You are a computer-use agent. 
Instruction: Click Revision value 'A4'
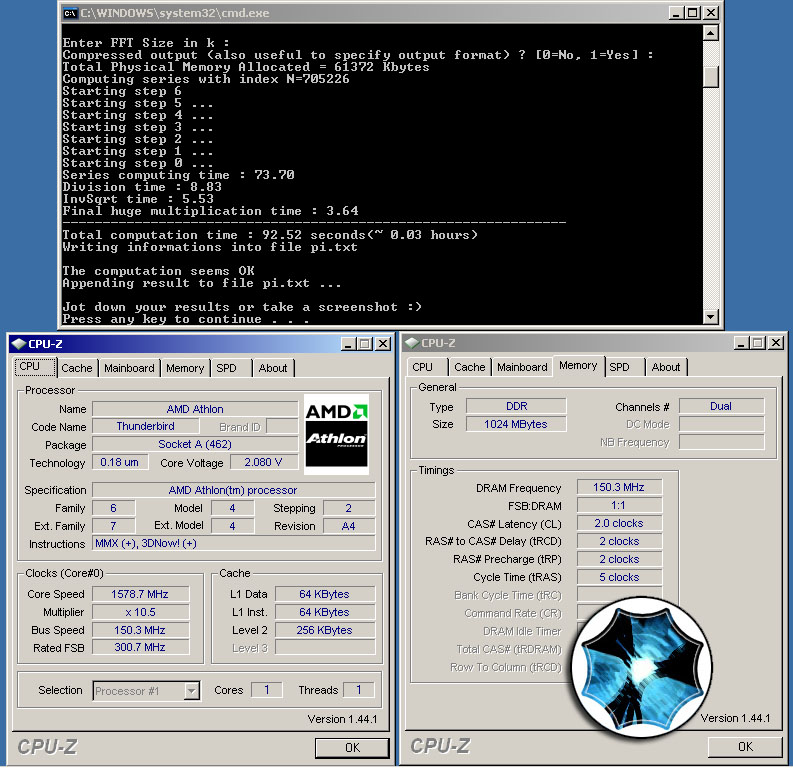[x=348, y=526]
